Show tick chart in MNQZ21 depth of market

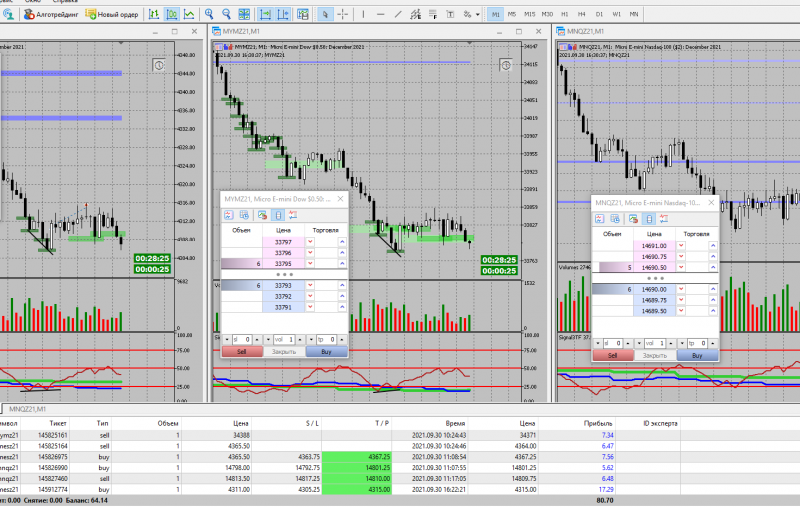(599, 219)
